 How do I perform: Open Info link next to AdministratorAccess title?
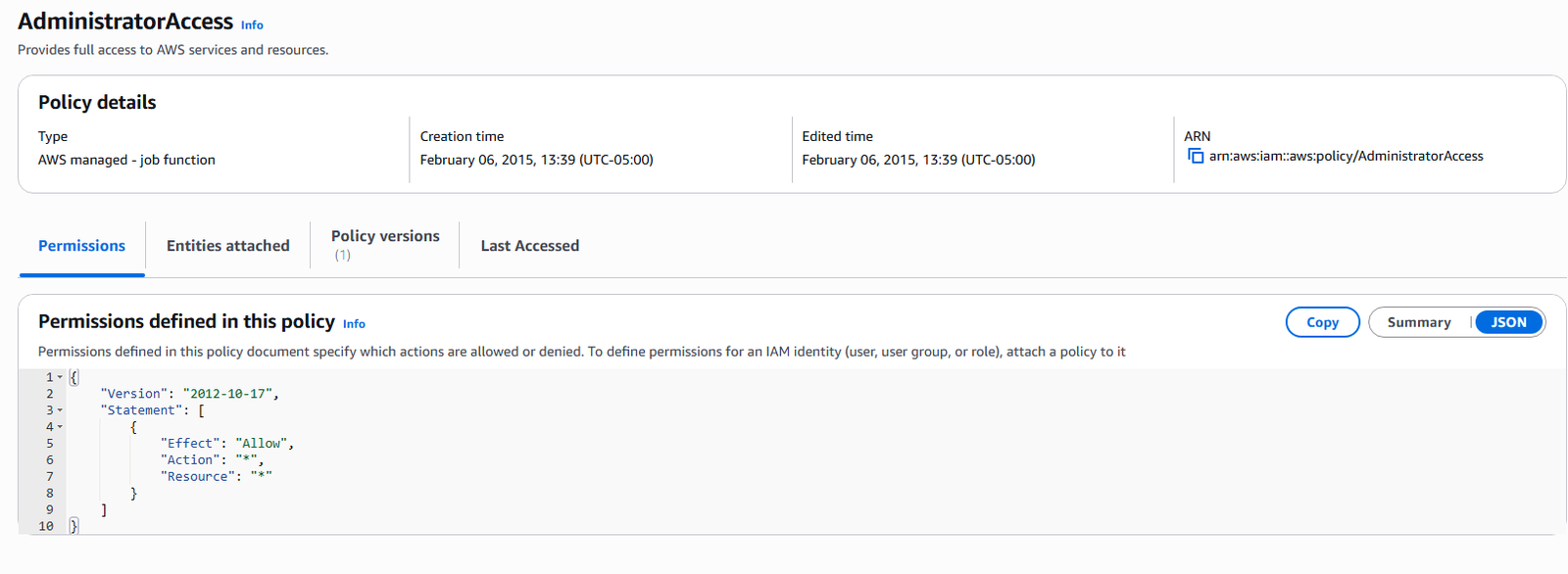tap(252, 25)
